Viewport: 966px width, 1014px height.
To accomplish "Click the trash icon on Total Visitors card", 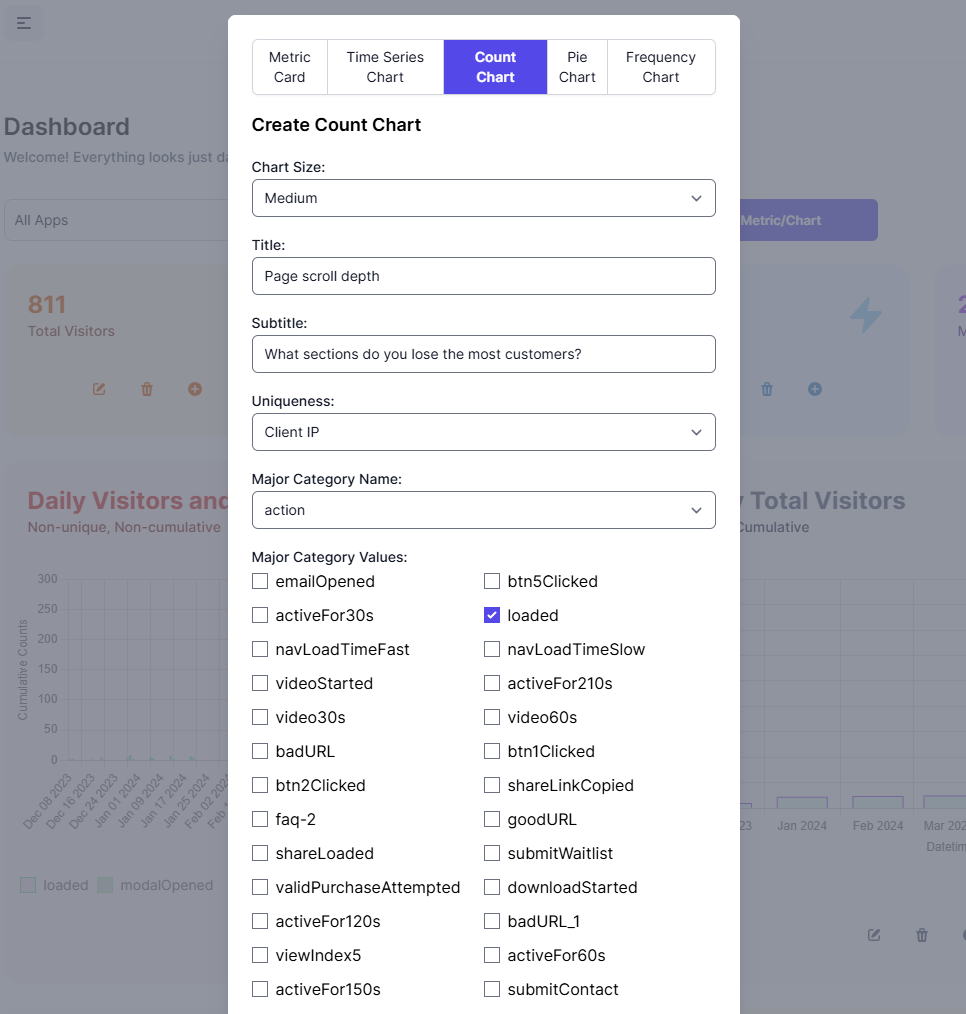I will click(146, 389).
